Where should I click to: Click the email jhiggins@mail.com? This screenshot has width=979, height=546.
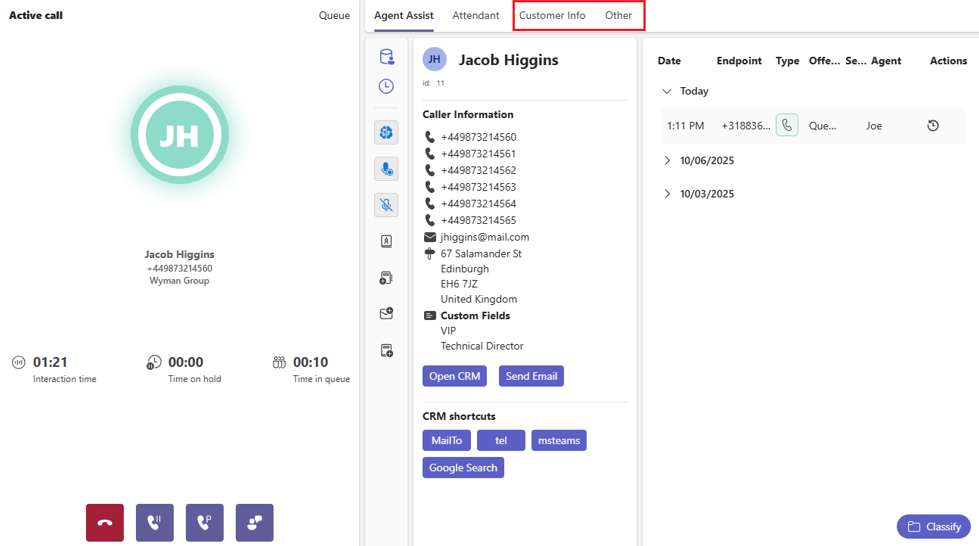coord(485,237)
